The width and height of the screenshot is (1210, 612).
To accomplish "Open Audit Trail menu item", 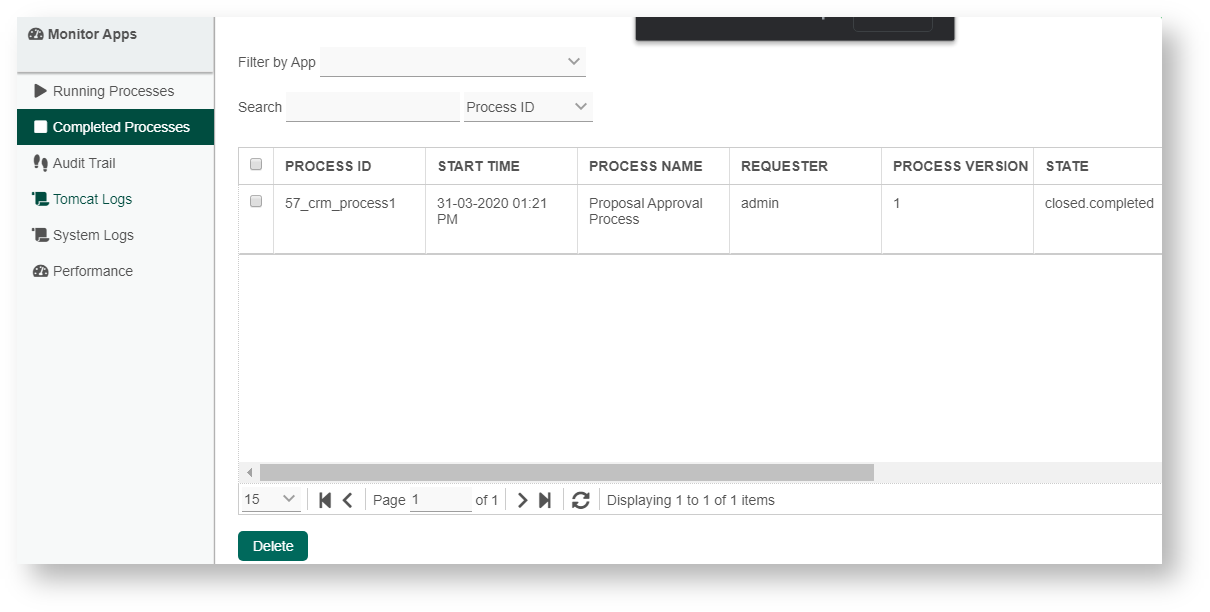I will click(x=115, y=163).
